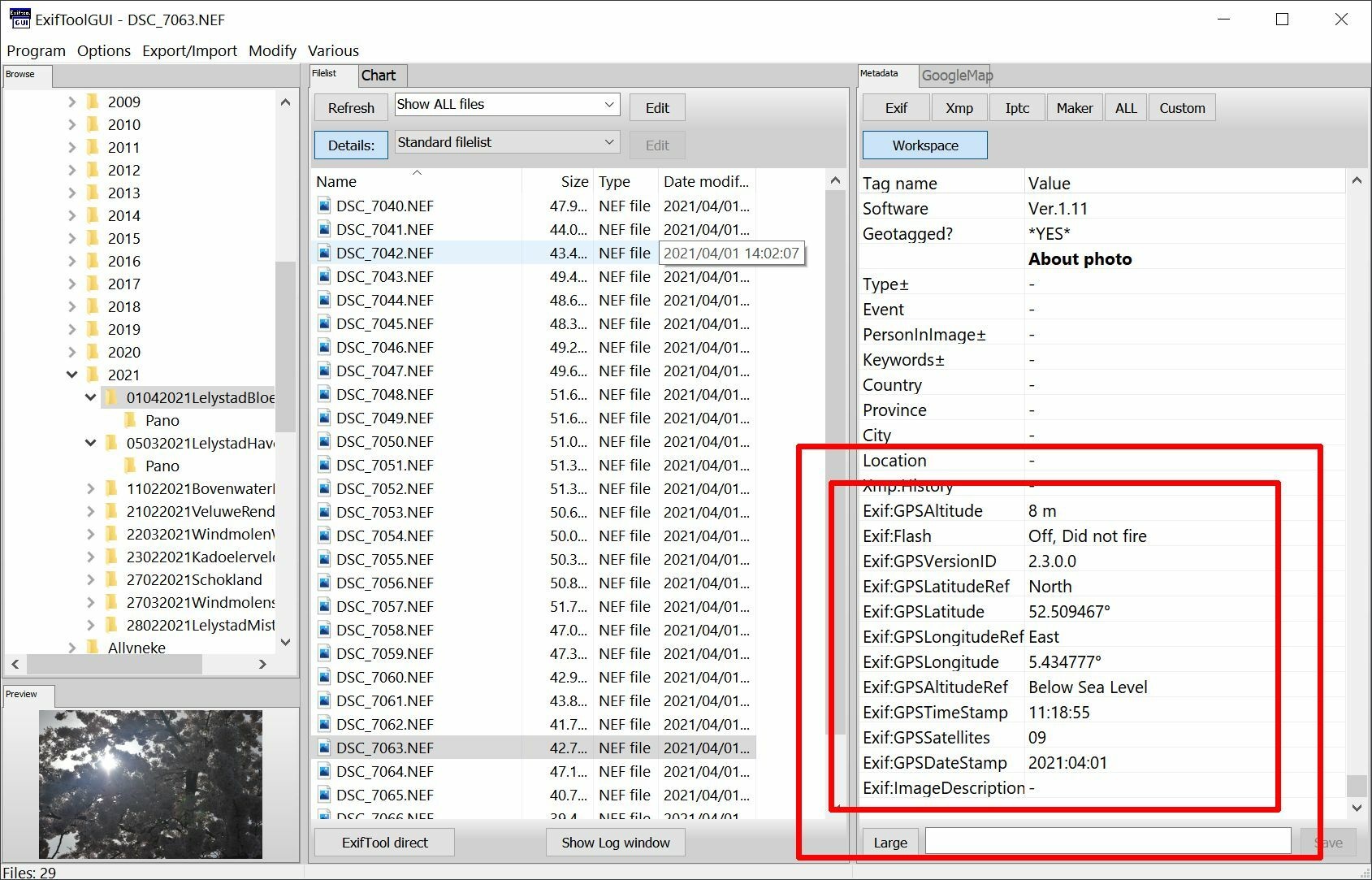Viewport: 1372px width, 880px height.
Task: Click the Show Log window button
Action: 615,842
